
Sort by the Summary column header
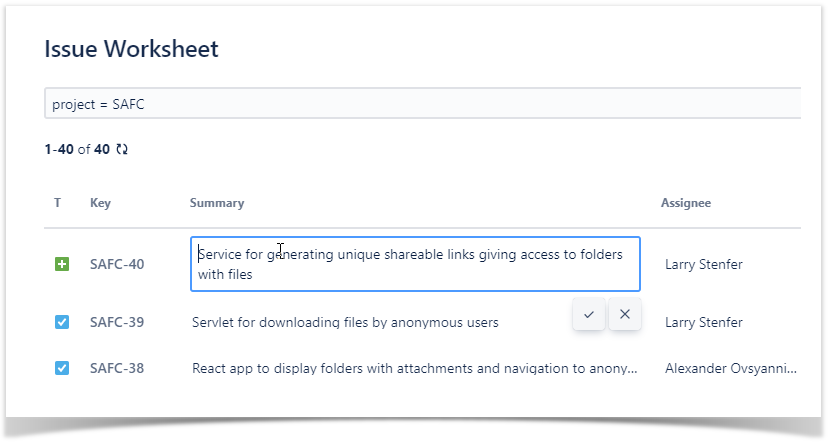tap(217, 203)
